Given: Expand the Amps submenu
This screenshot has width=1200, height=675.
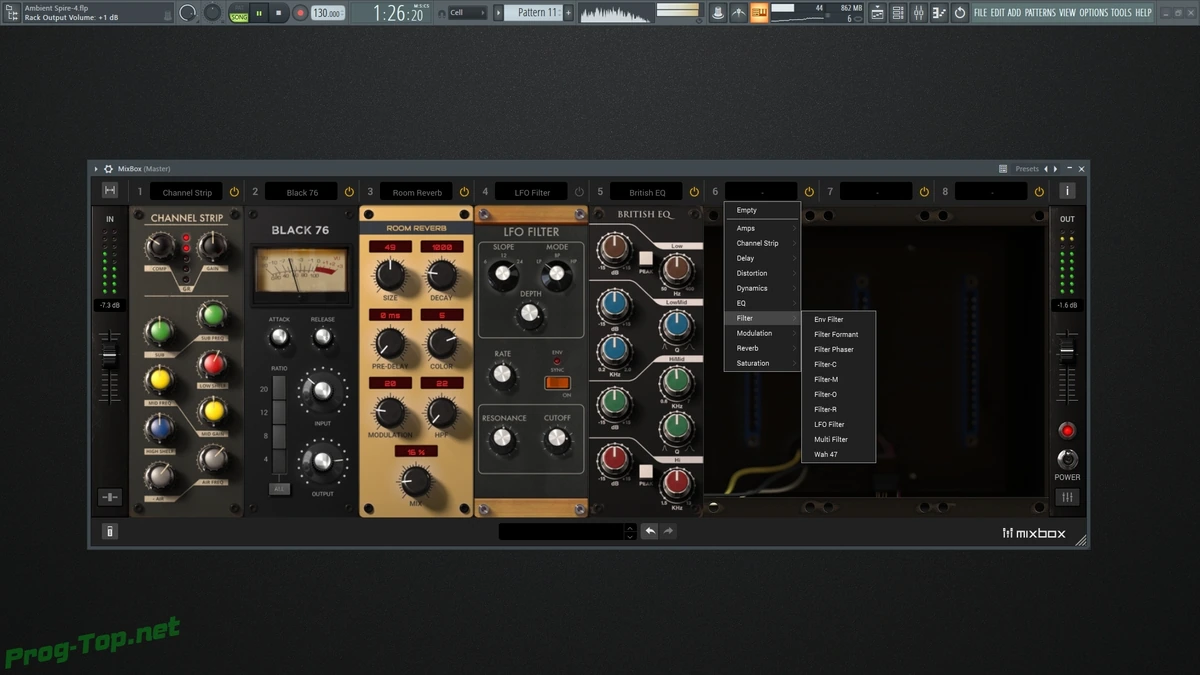Looking at the screenshot, I should [762, 228].
